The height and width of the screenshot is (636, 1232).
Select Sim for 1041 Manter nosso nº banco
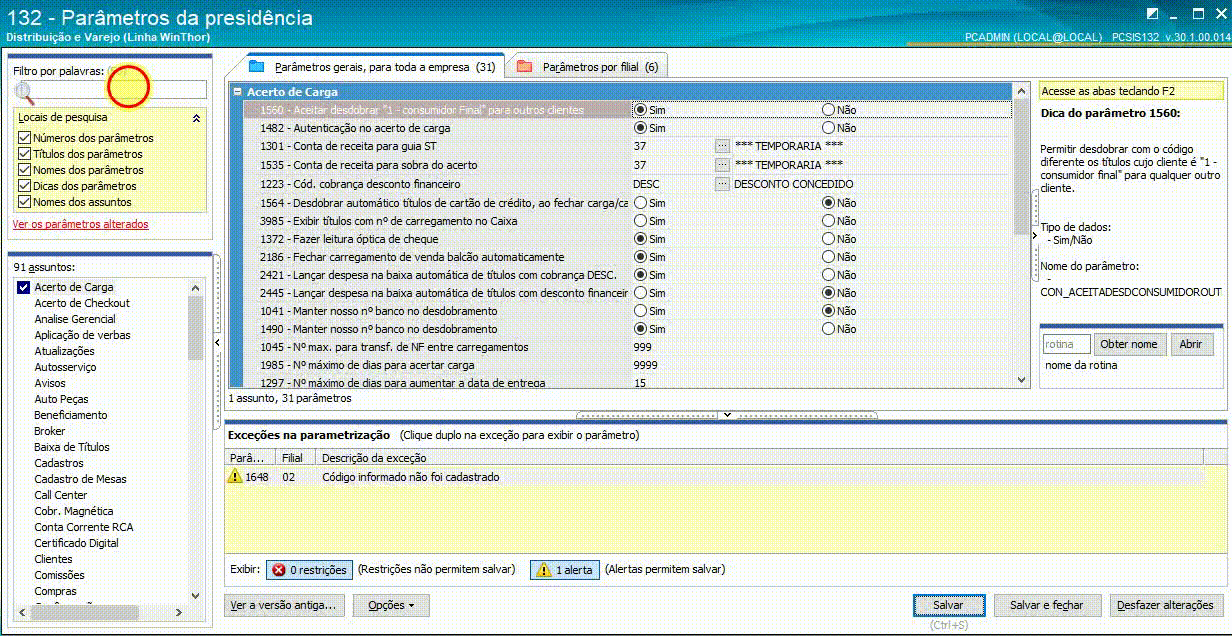click(x=640, y=311)
